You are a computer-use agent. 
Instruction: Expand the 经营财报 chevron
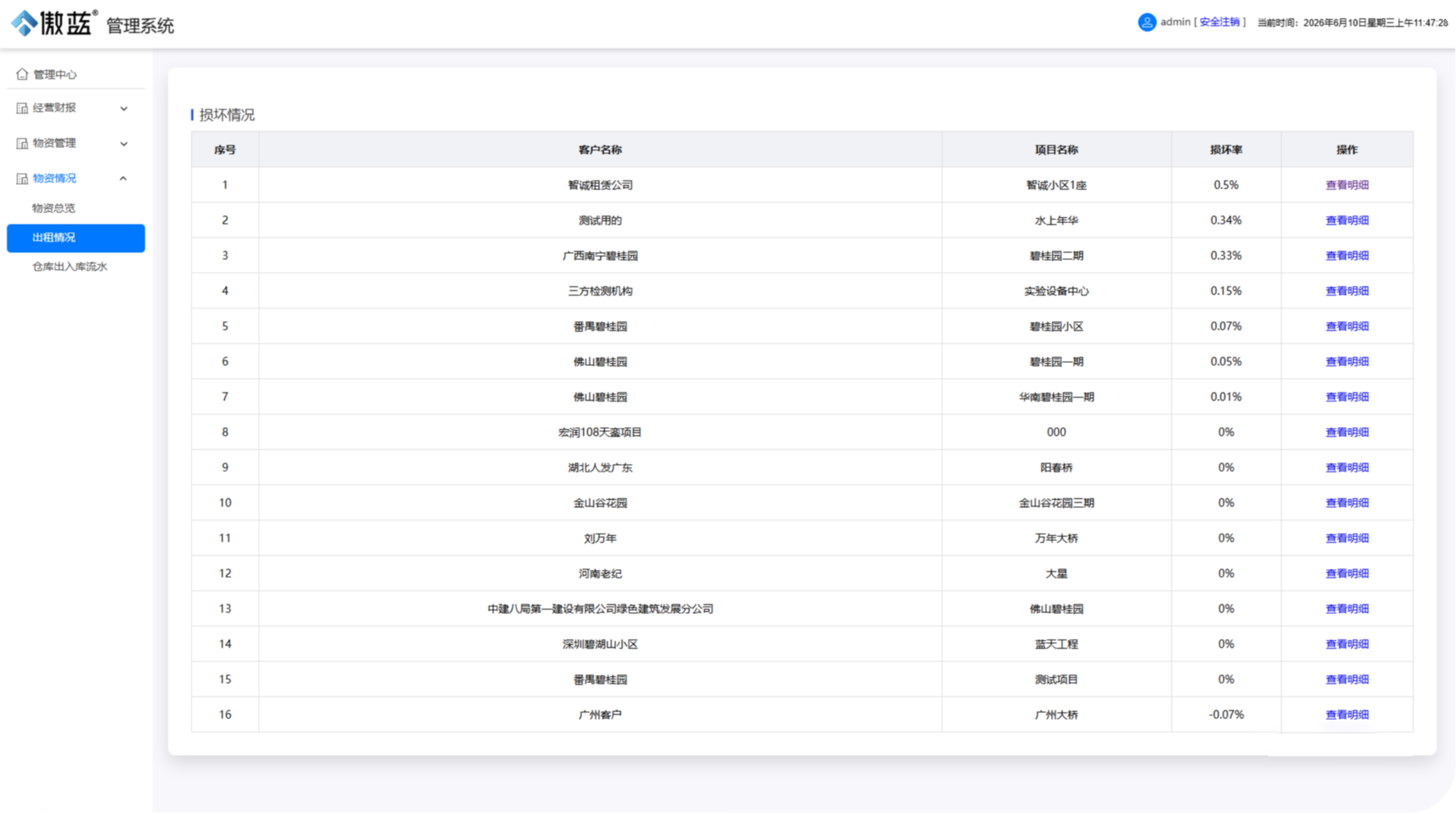coord(124,108)
